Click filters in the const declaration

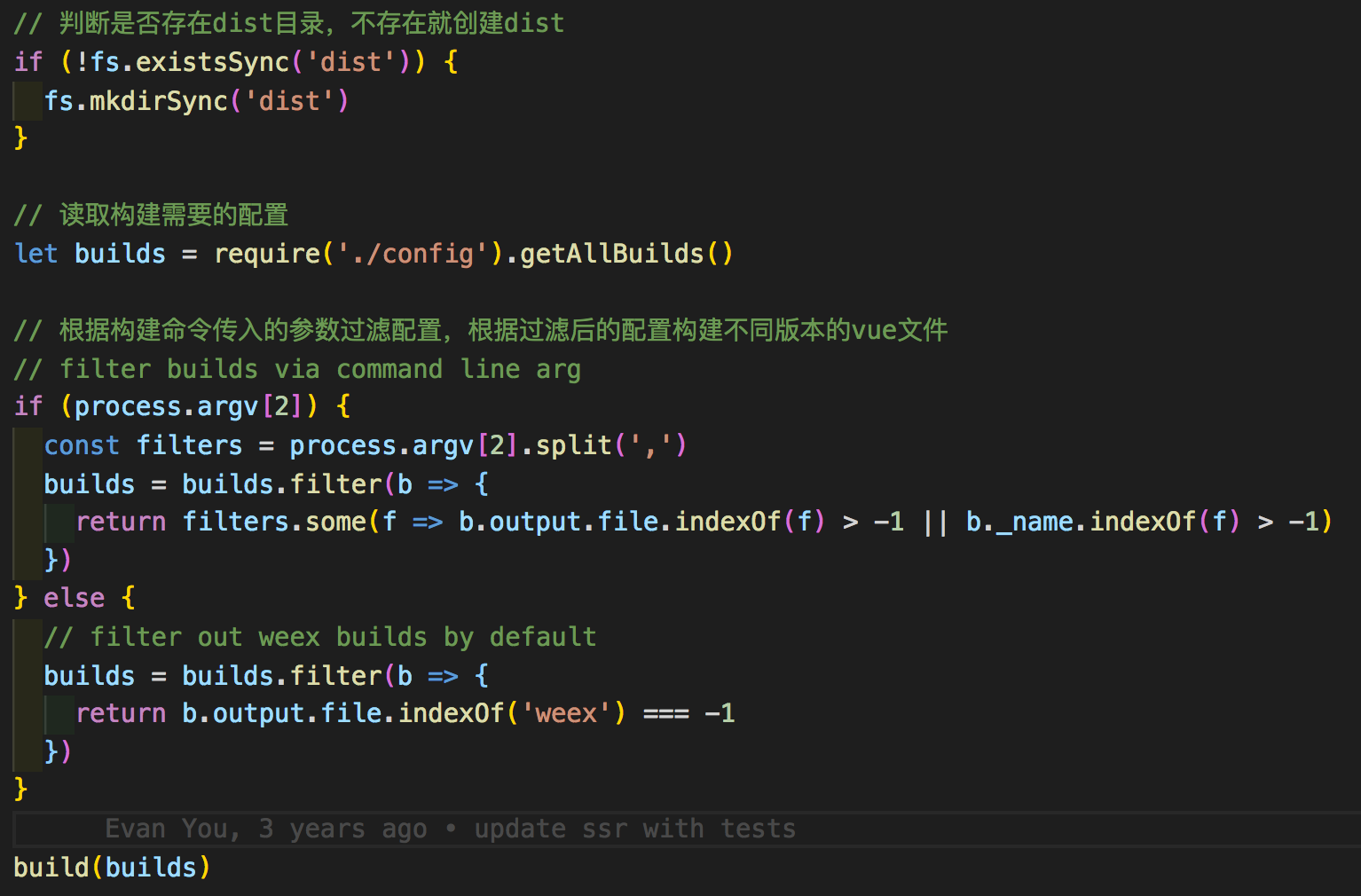(x=189, y=445)
